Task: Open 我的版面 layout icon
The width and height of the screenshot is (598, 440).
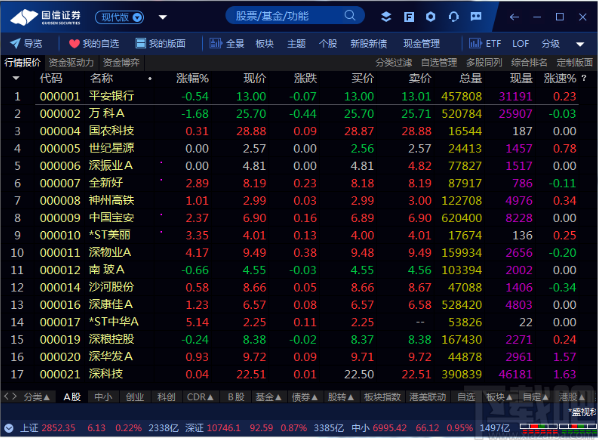Action: 161,43
